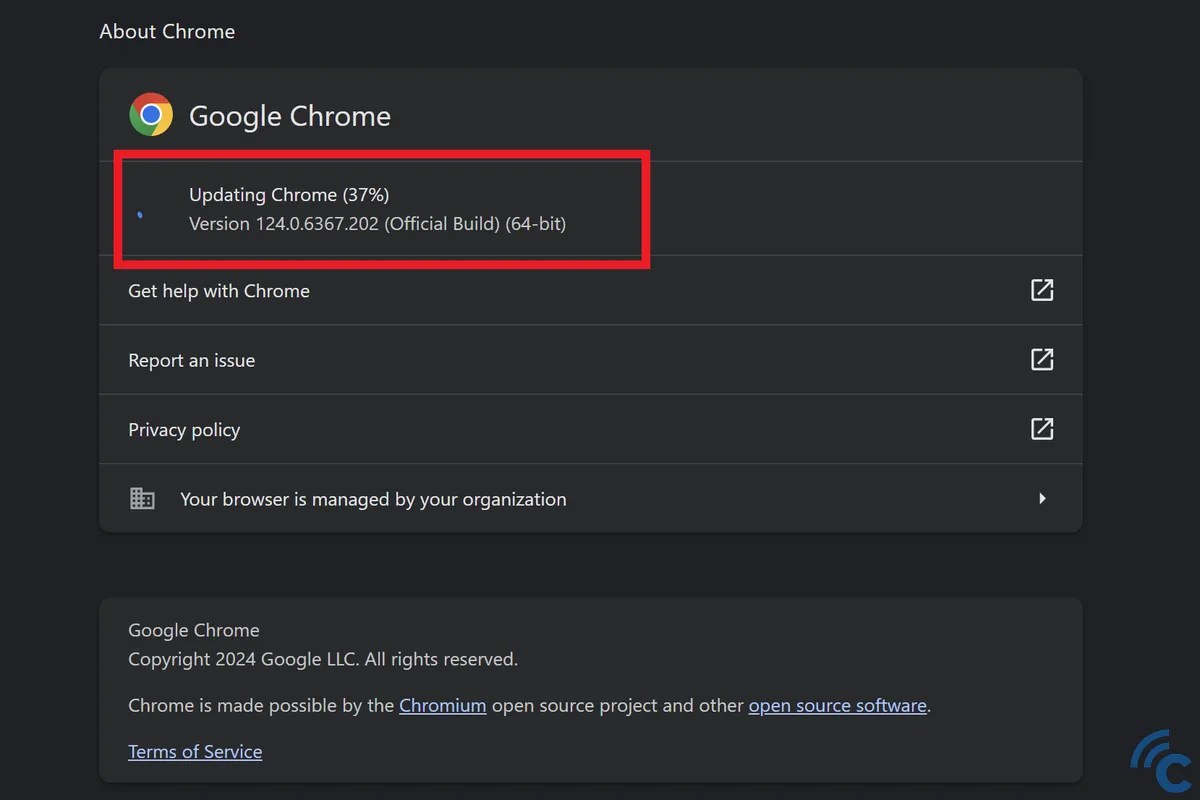This screenshot has height=800, width=1200.
Task: Click the organization building icon
Action: coord(142,498)
